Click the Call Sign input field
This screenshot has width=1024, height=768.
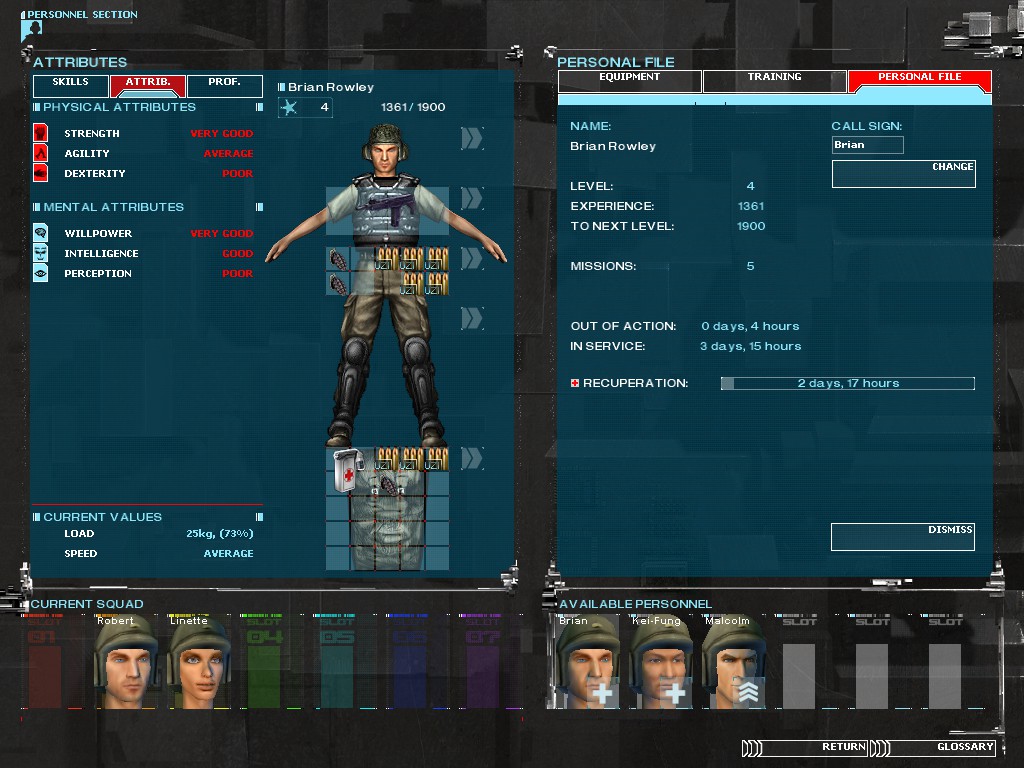coord(868,145)
